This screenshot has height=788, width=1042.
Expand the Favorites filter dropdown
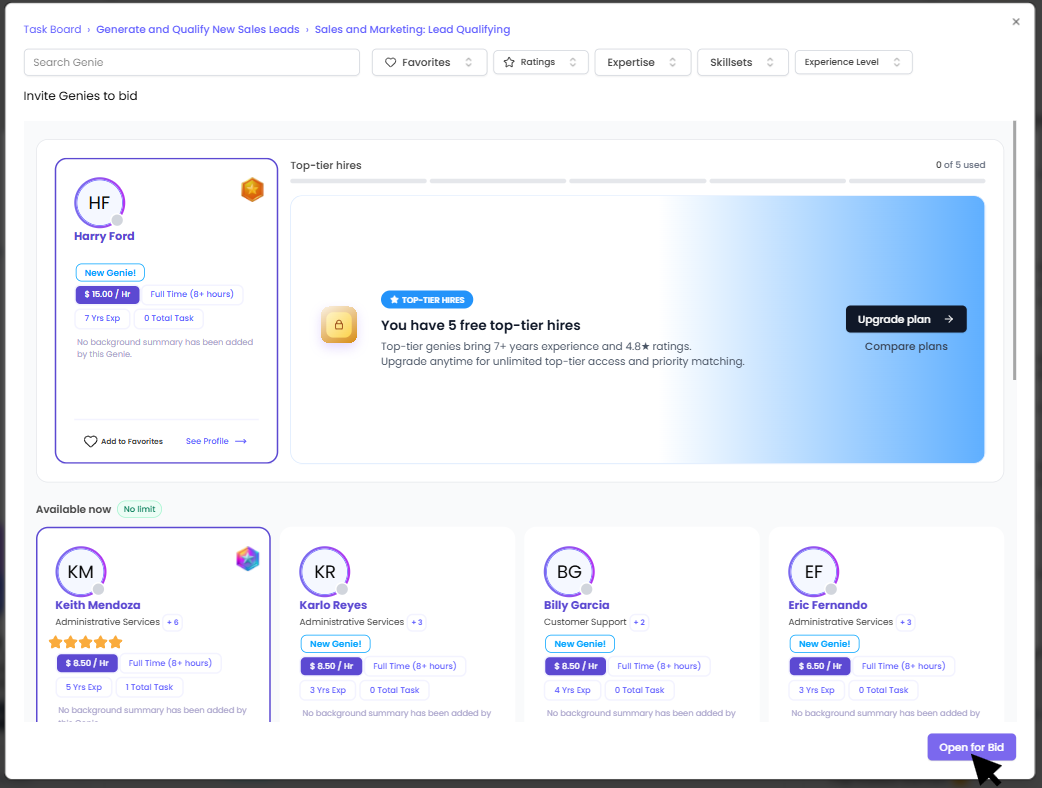429,62
